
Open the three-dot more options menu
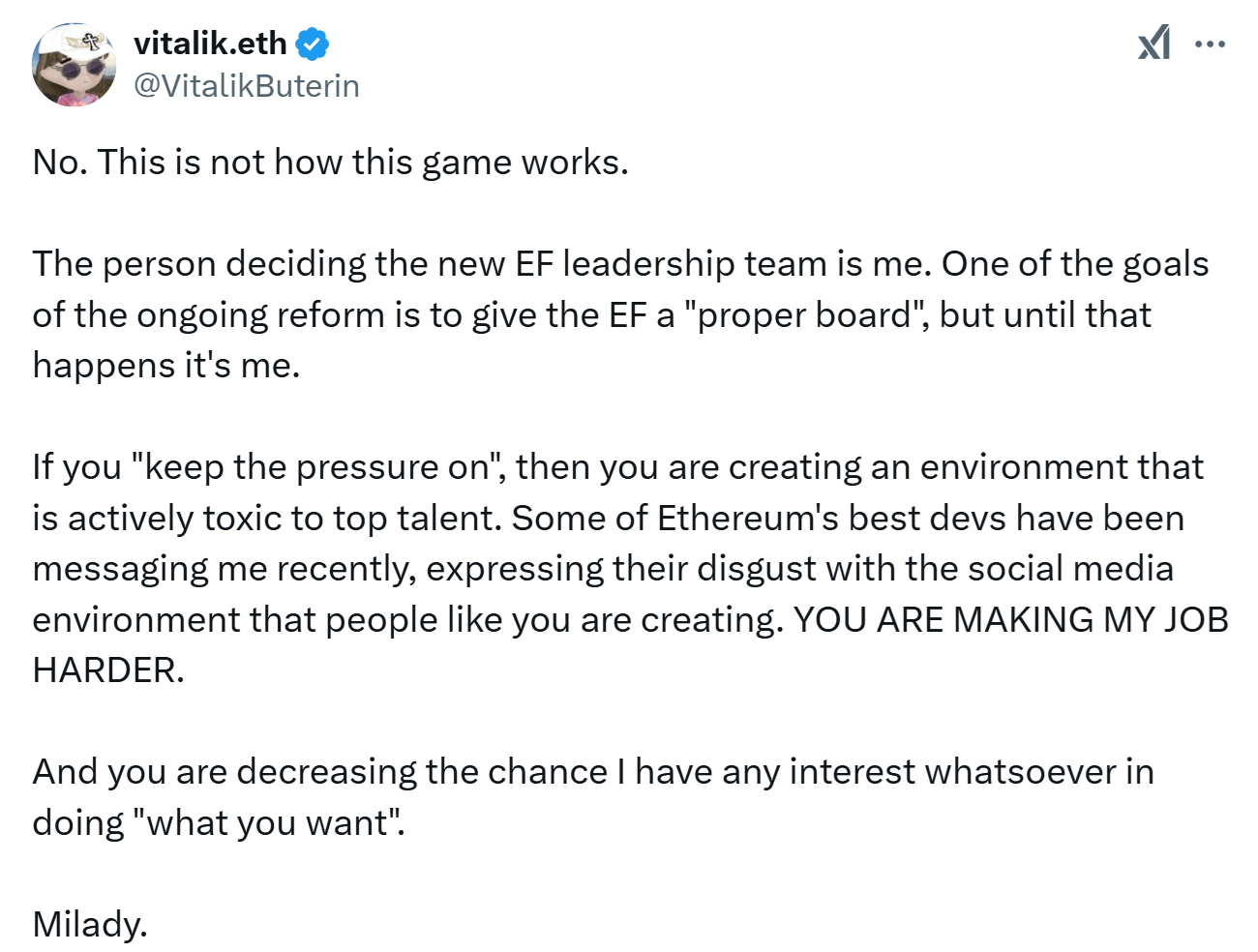(x=1210, y=44)
